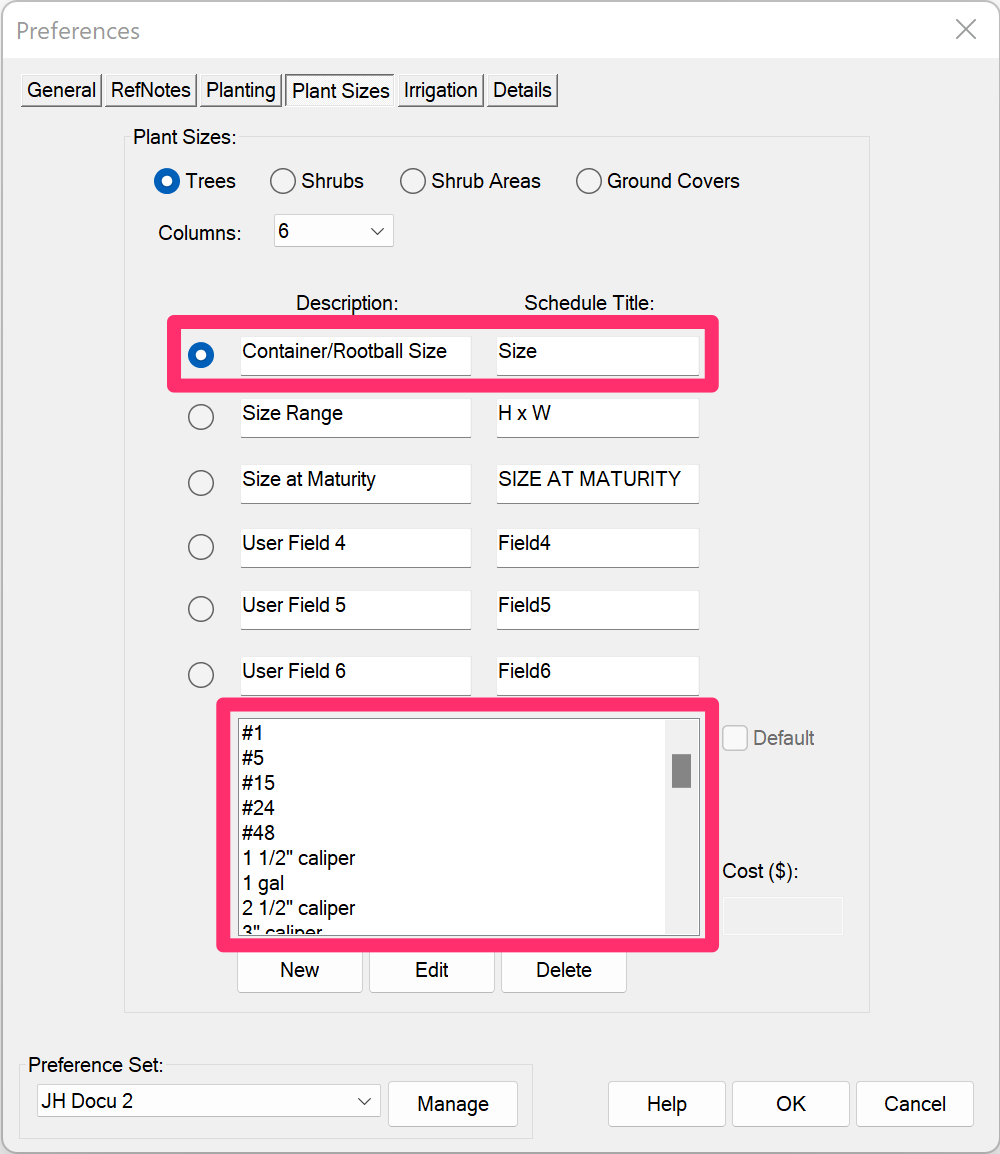Click the SIZE AT MATURITY title field
The height and width of the screenshot is (1154, 1000).
(597, 483)
